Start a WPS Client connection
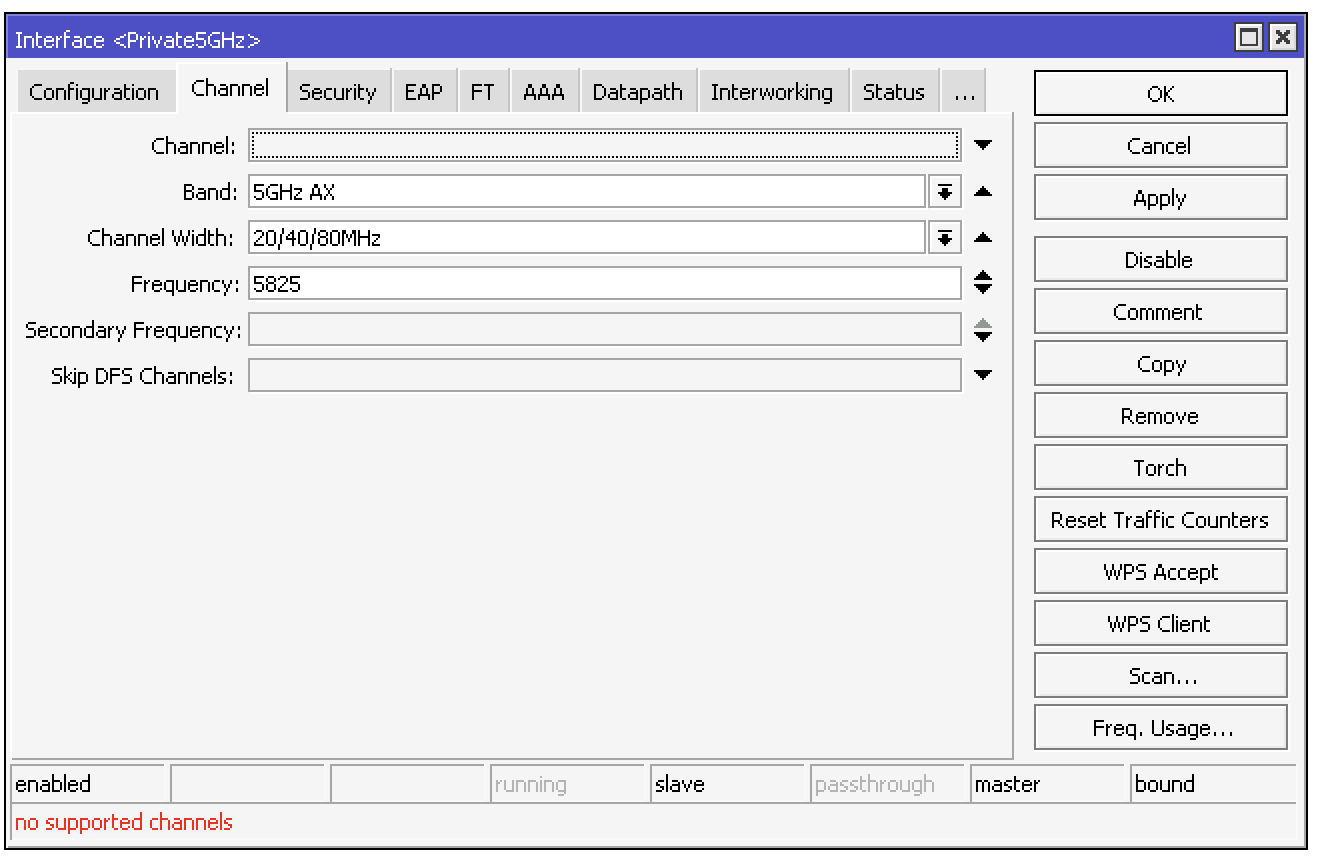This screenshot has height=858, width=1322. (x=1159, y=623)
